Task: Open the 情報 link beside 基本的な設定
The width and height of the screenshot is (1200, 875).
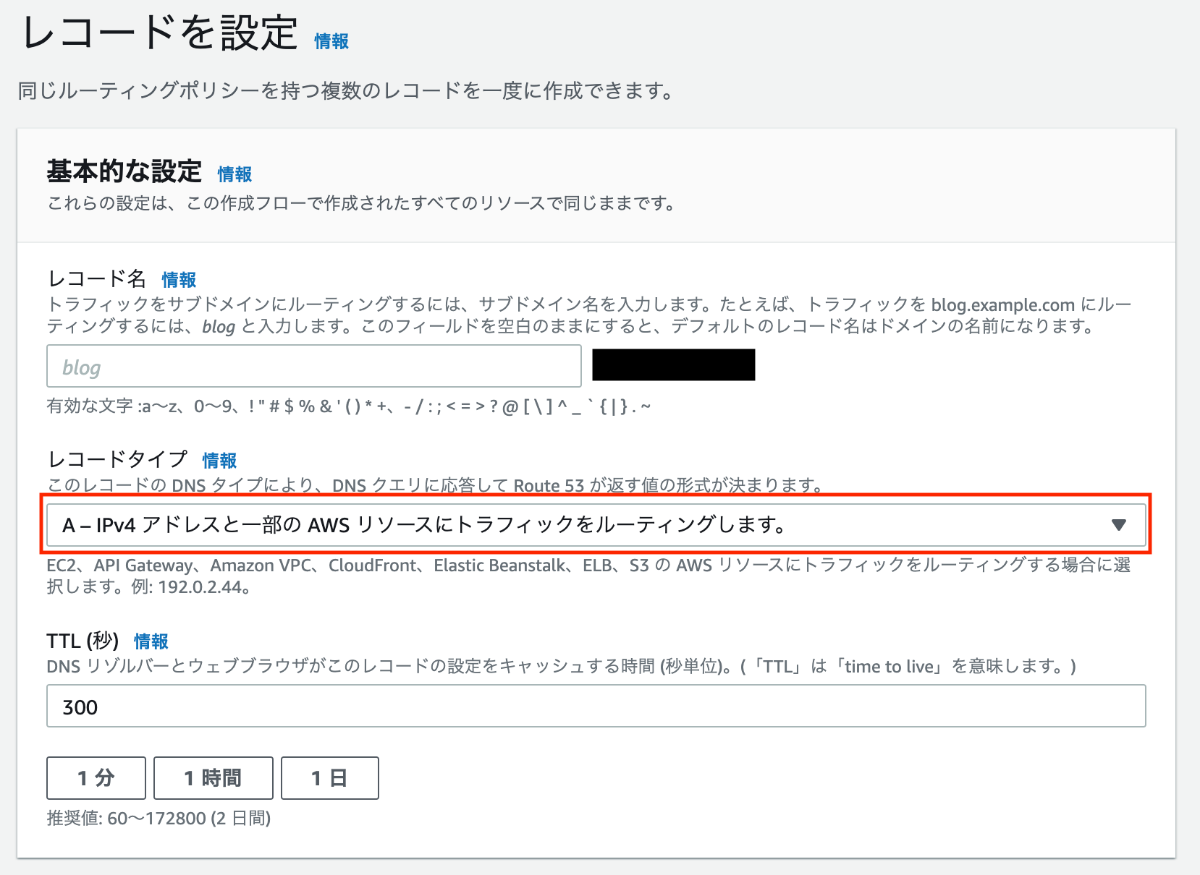Action: (235, 174)
